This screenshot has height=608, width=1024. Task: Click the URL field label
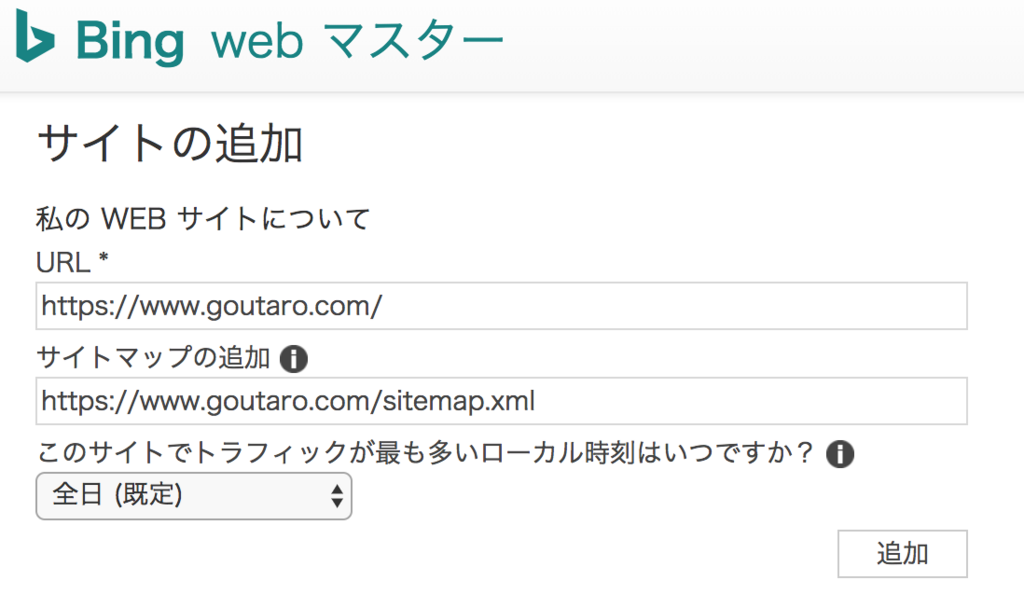point(63,263)
